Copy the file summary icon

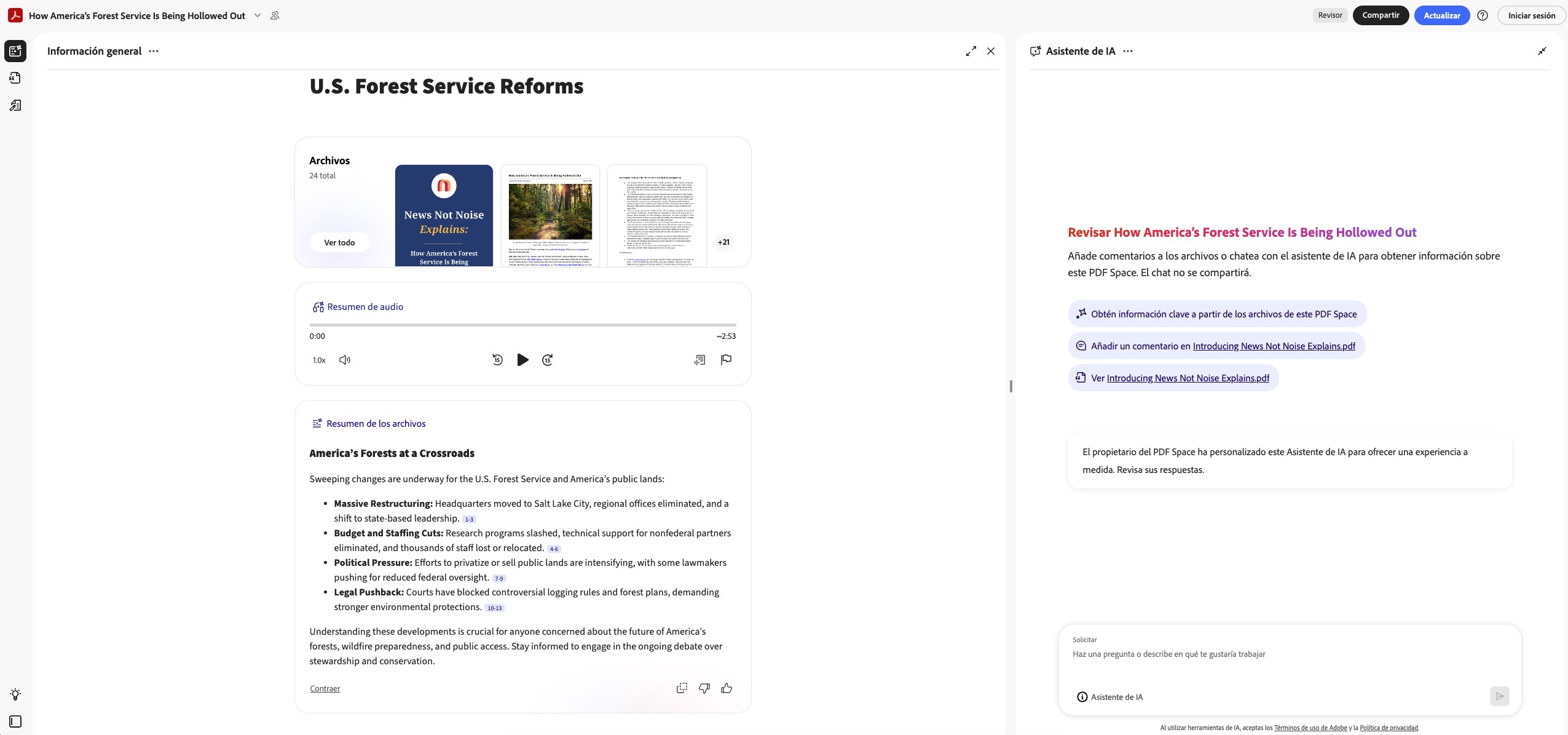(x=682, y=688)
